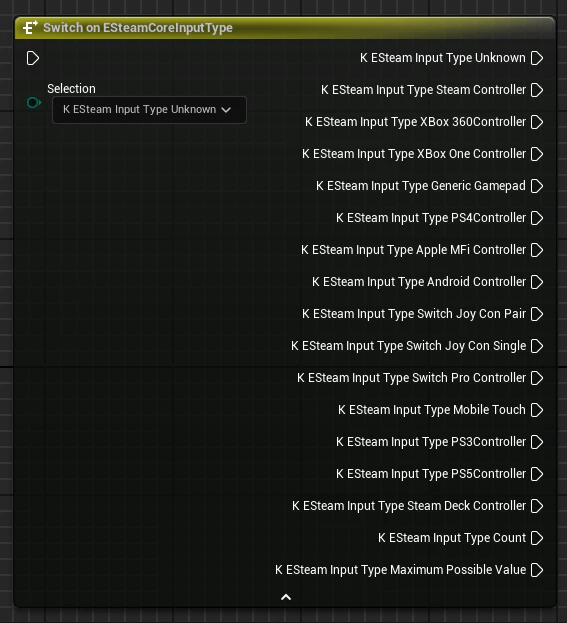This screenshot has height=623, width=567.
Task: Click the Steam Controller output exec pin
Action: 537,90
